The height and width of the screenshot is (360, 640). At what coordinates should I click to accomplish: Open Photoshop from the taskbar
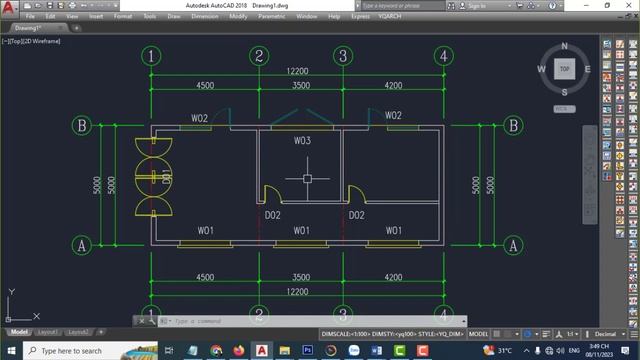point(307,351)
